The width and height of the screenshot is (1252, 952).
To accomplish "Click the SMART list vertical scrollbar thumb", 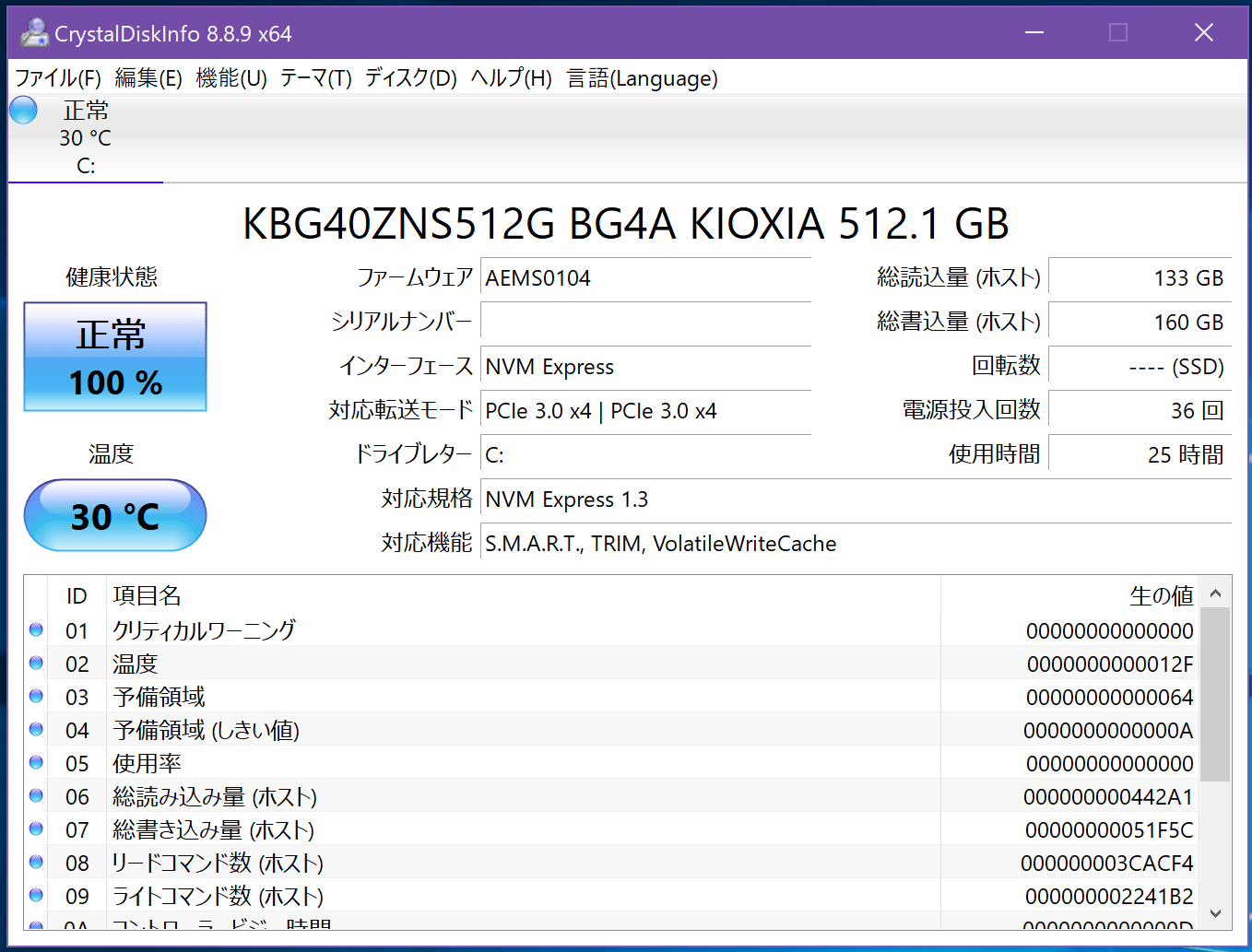I will pyautogui.click(x=1215, y=695).
